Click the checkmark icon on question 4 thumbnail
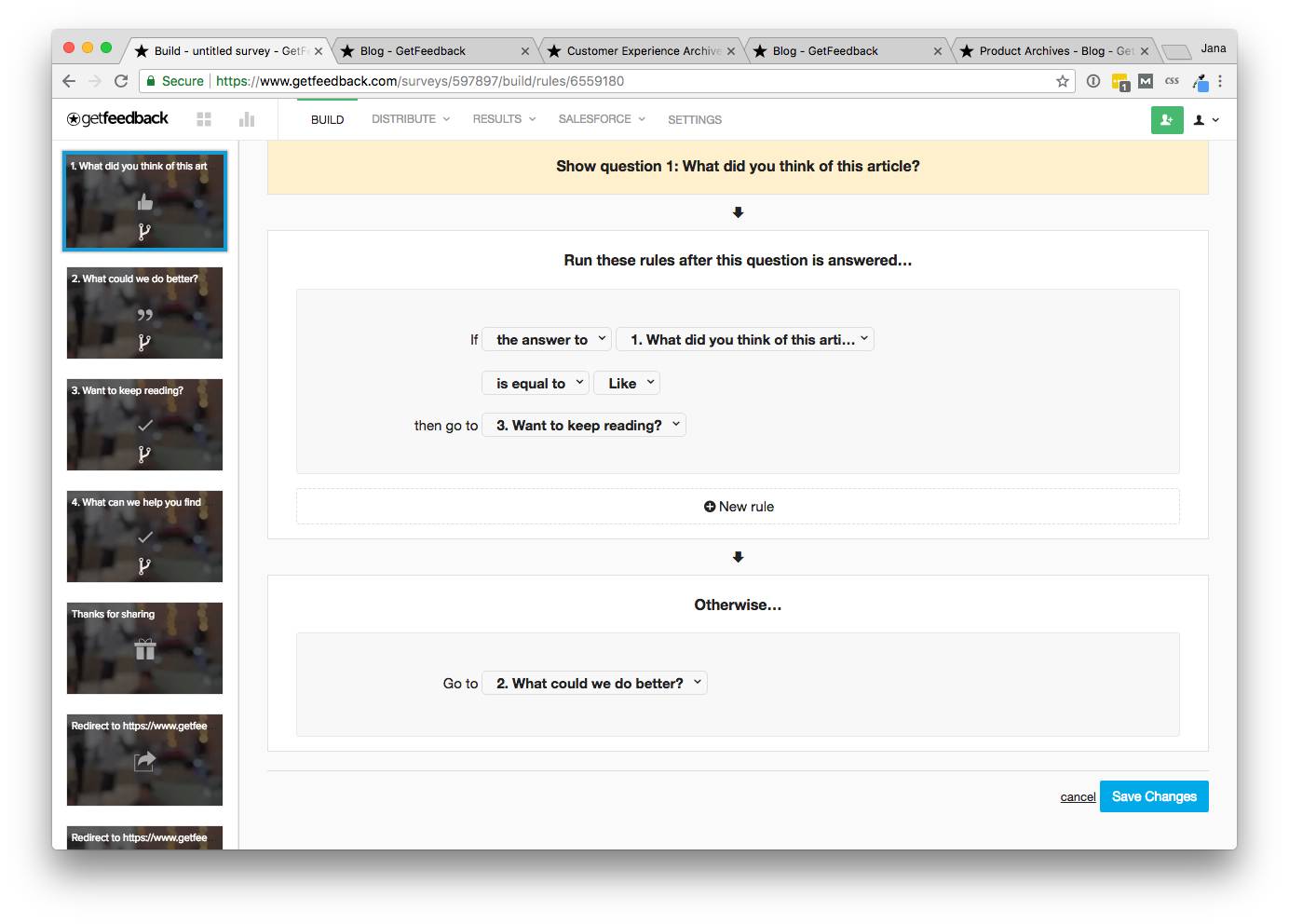The height and width of the screenshot is (924, 1289). [x=145, y=537]
